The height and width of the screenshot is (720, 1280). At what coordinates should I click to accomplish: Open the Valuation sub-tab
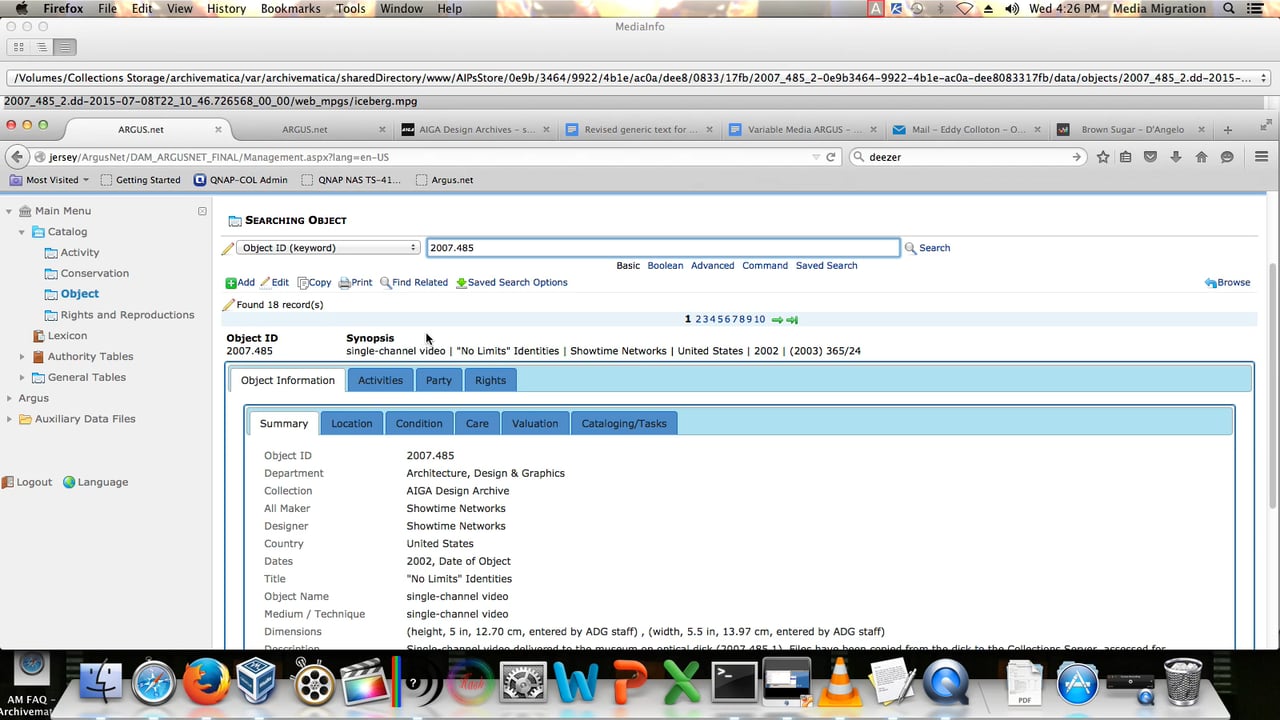tap(535, 423)
